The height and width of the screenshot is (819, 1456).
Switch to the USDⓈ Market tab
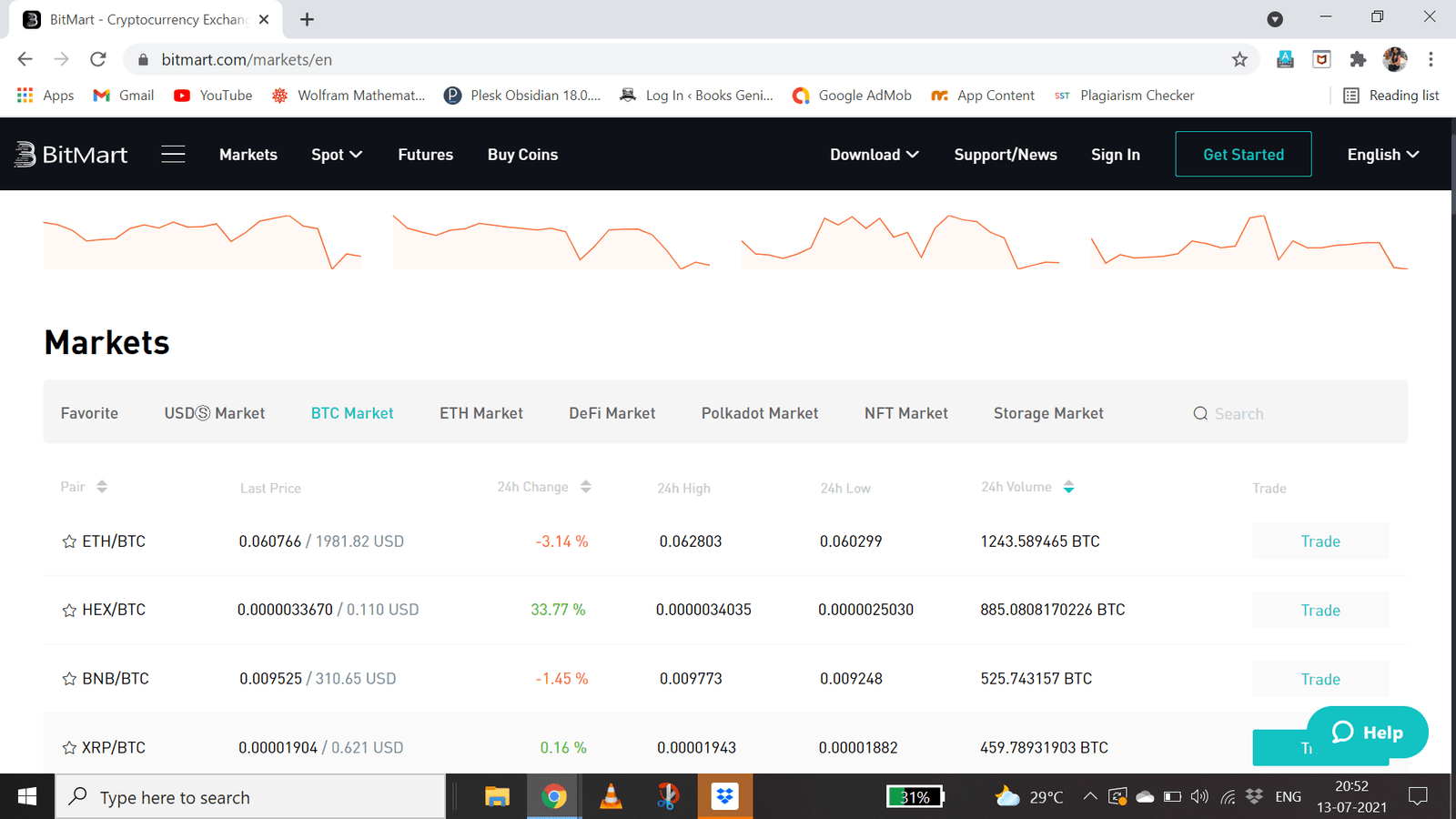point(215,413)
